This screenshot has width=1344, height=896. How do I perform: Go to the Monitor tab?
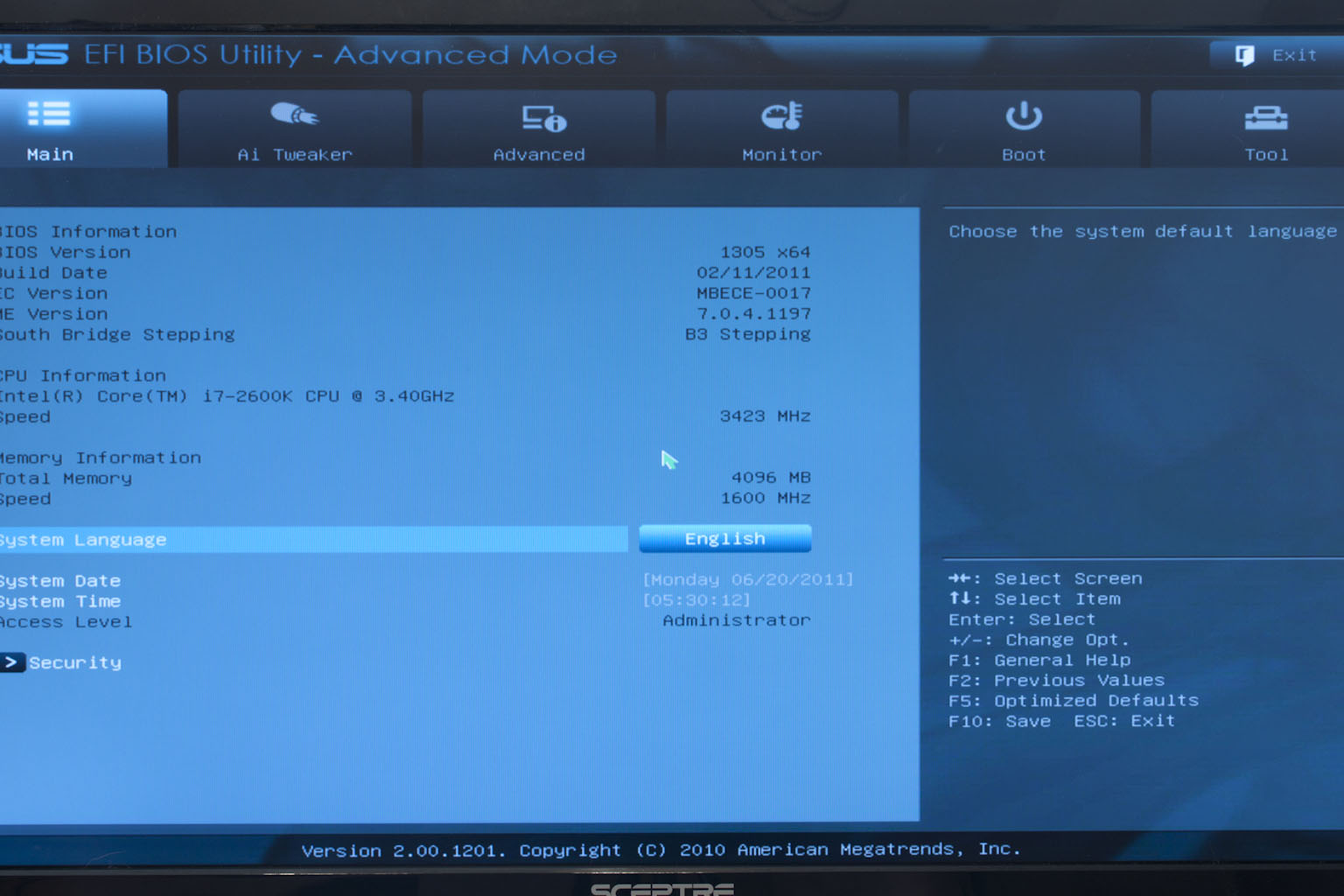[782, 129]
